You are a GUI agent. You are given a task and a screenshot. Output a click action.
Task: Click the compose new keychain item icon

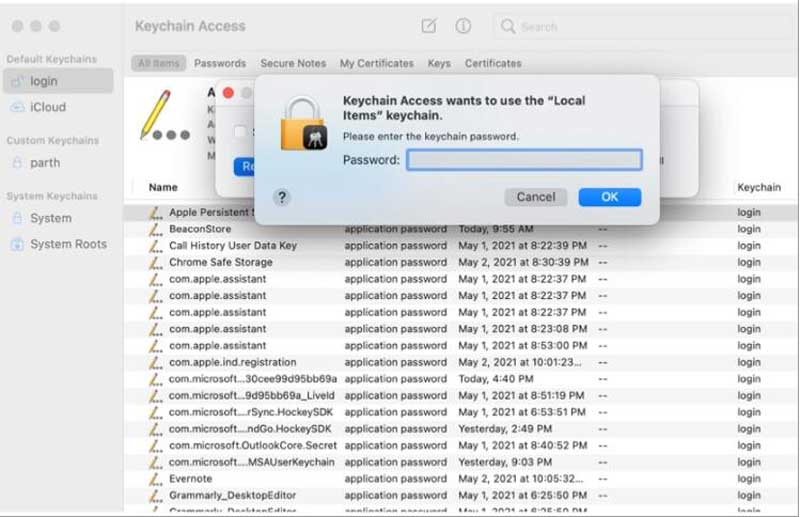click(428, 27)
